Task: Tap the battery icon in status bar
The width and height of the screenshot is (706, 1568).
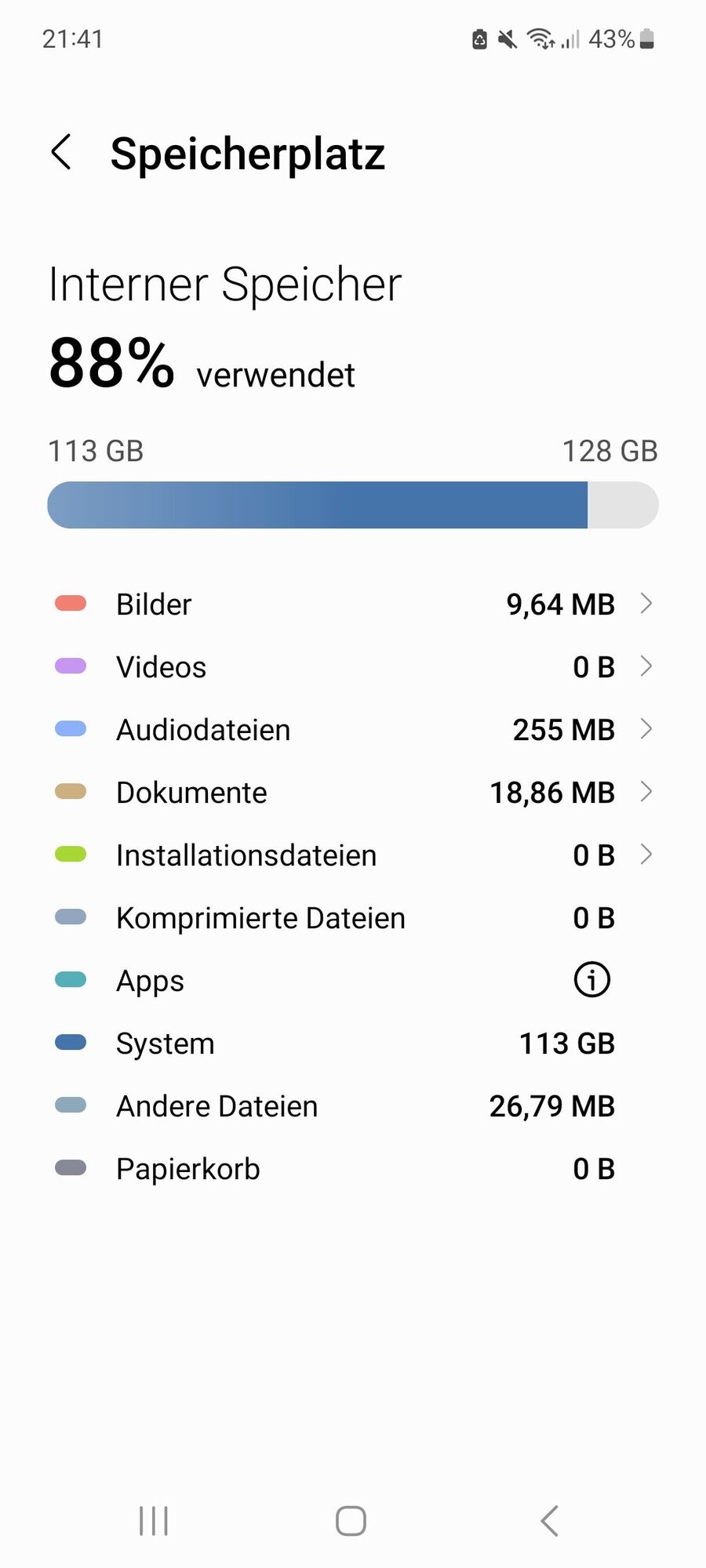Action: coord(647,39)
